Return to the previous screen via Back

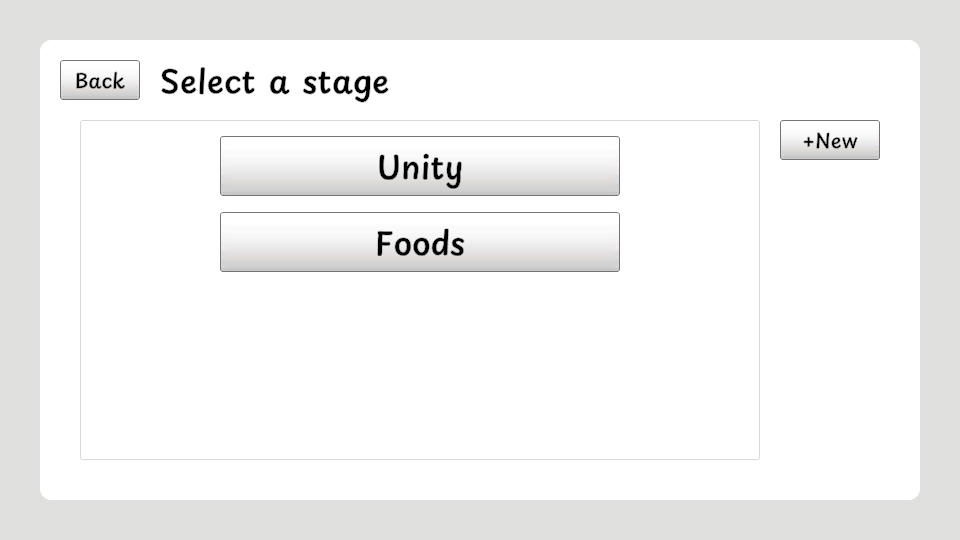pyautogui.click(x=100, y=80)
